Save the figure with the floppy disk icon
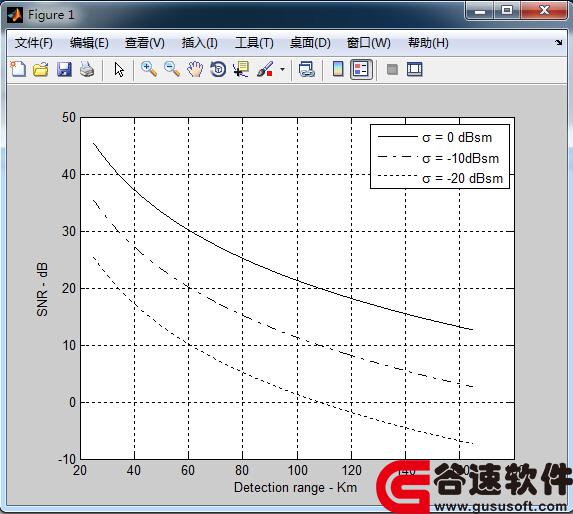This screenshot has height=514, width=573. (64, 69)
